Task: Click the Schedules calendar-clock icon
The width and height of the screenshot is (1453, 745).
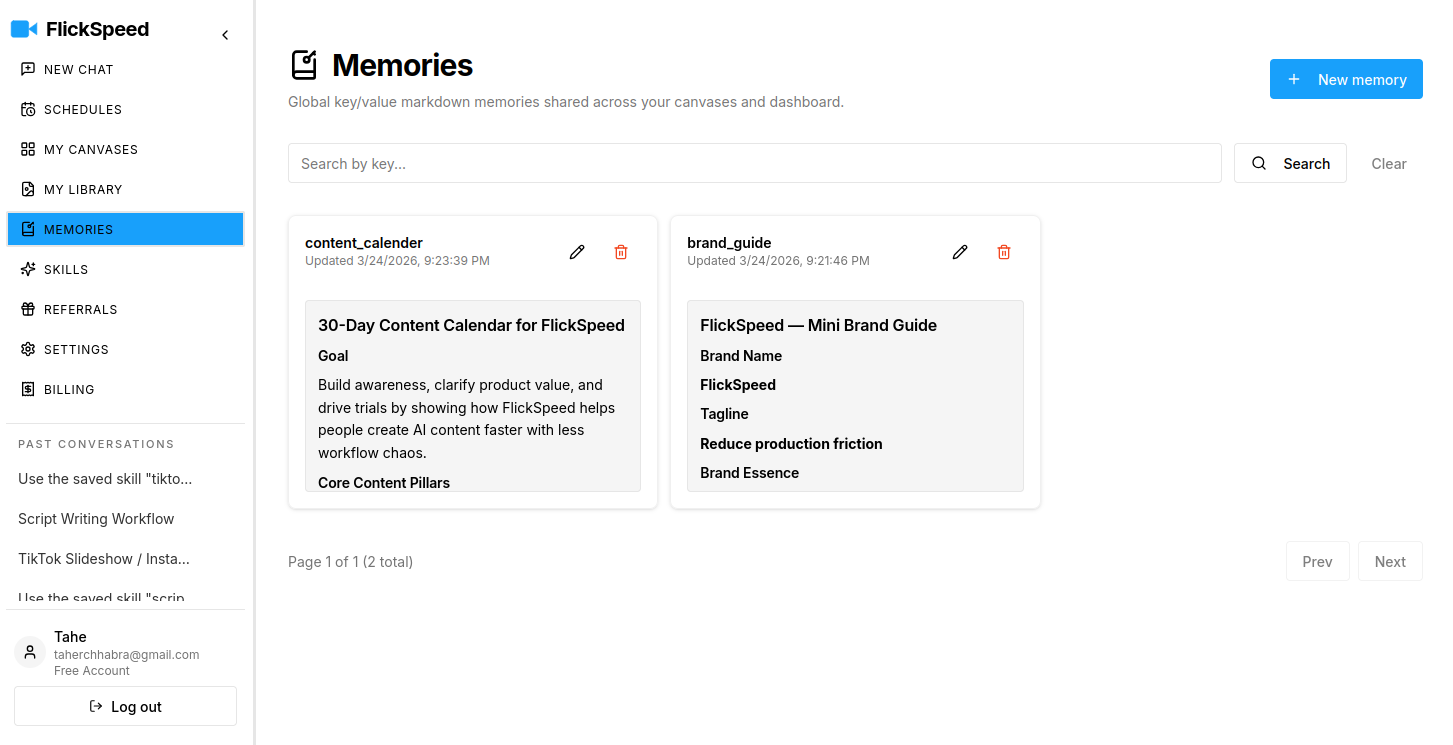Action: (28, 109)
